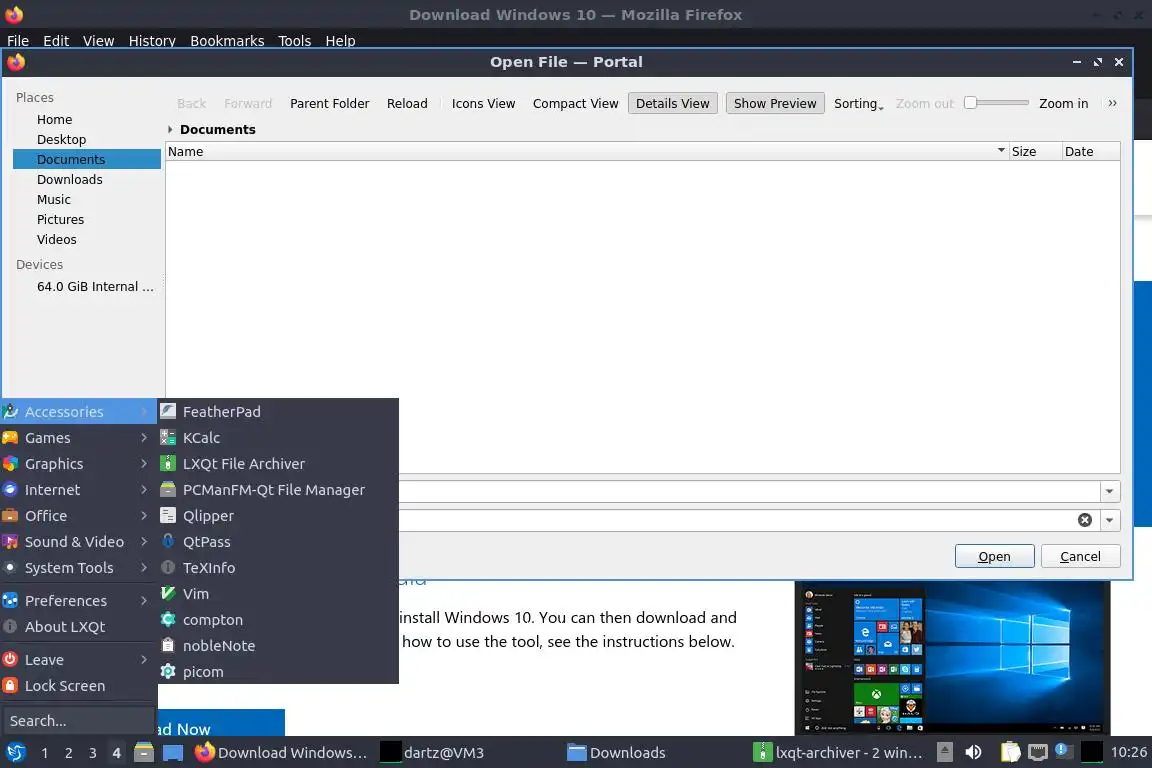The height and width of the screenshot is (768, 1152).
Task: Switch to dartz@VM3 terminal in the taskbar
Action: [x=433, y=753]
